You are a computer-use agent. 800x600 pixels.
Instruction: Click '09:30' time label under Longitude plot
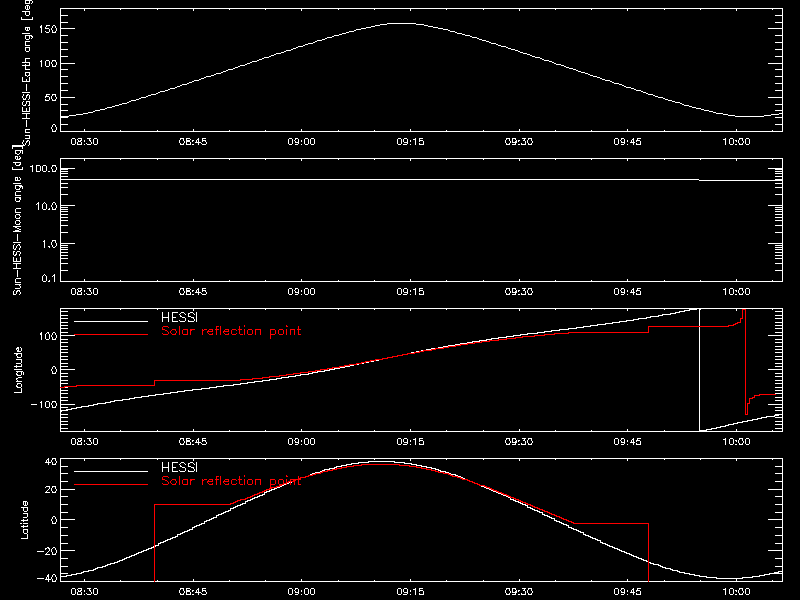[519, 442]
